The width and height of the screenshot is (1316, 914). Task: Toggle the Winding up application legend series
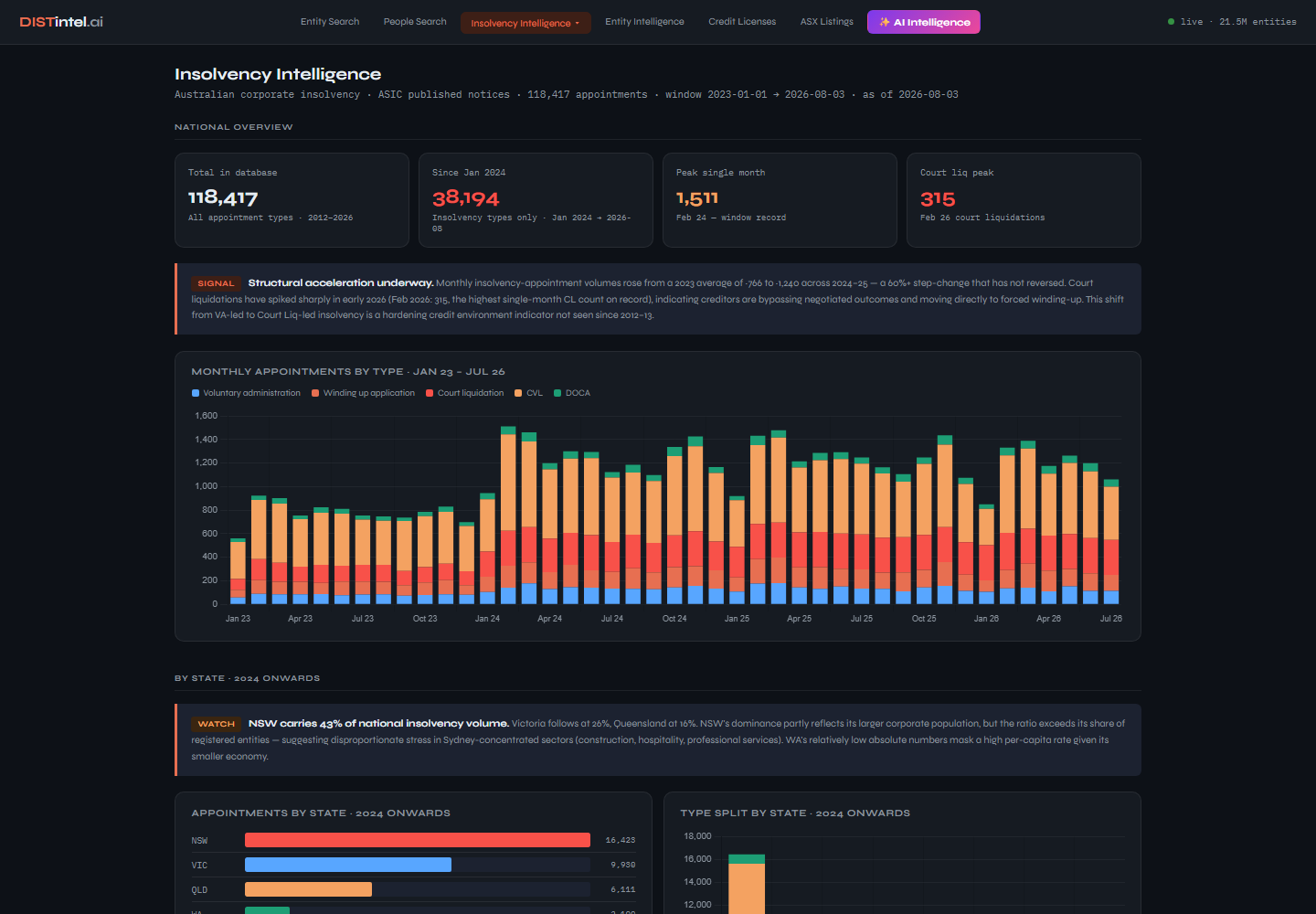pos(363,393)
